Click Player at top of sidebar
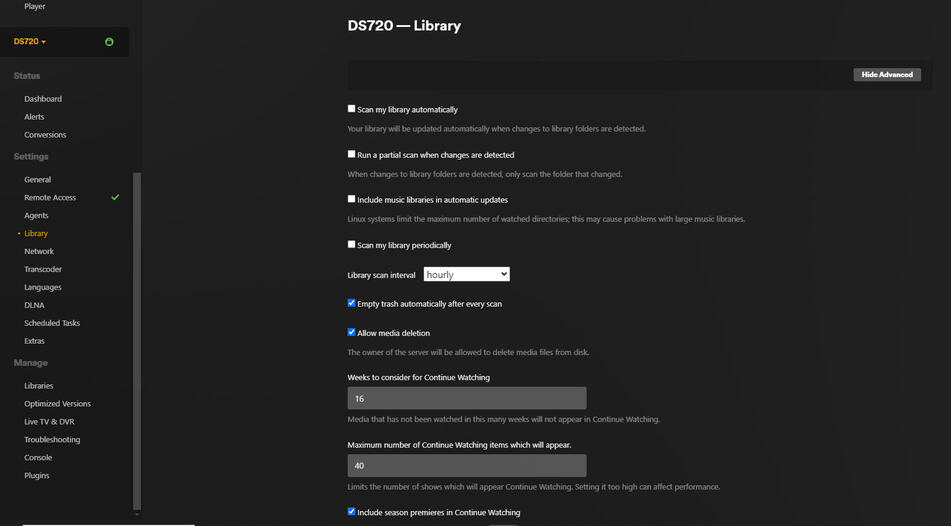The height and width of the screenshot is (526, 951). [35, 6]
